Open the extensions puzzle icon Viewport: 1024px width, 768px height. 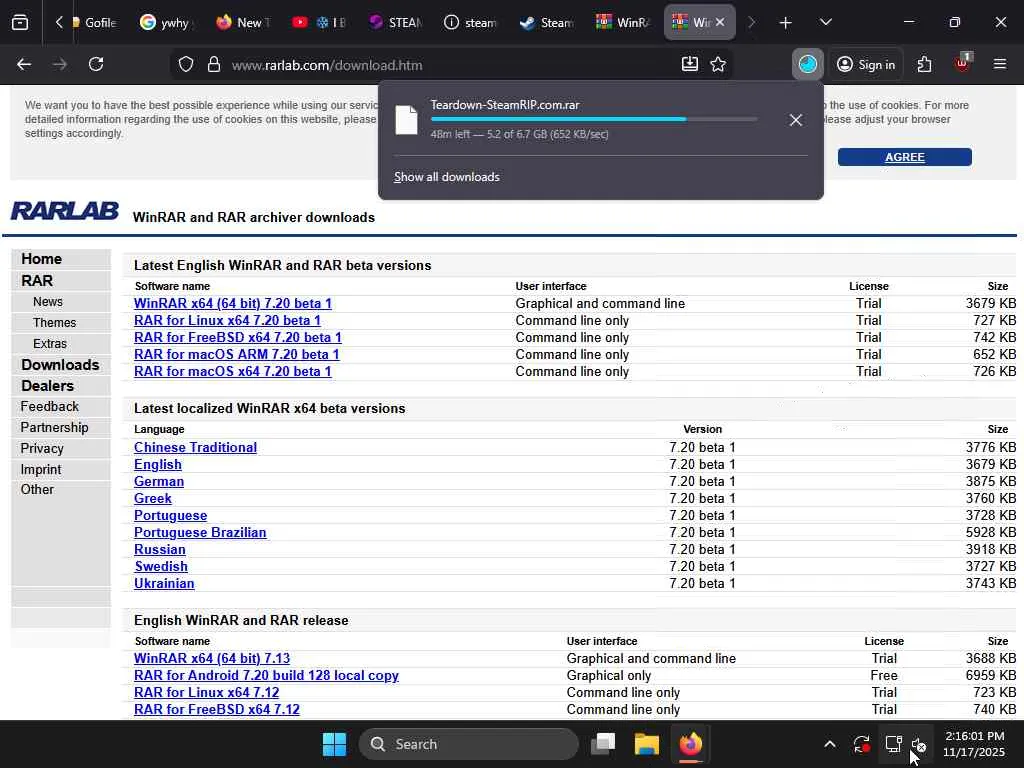point(924,64)
